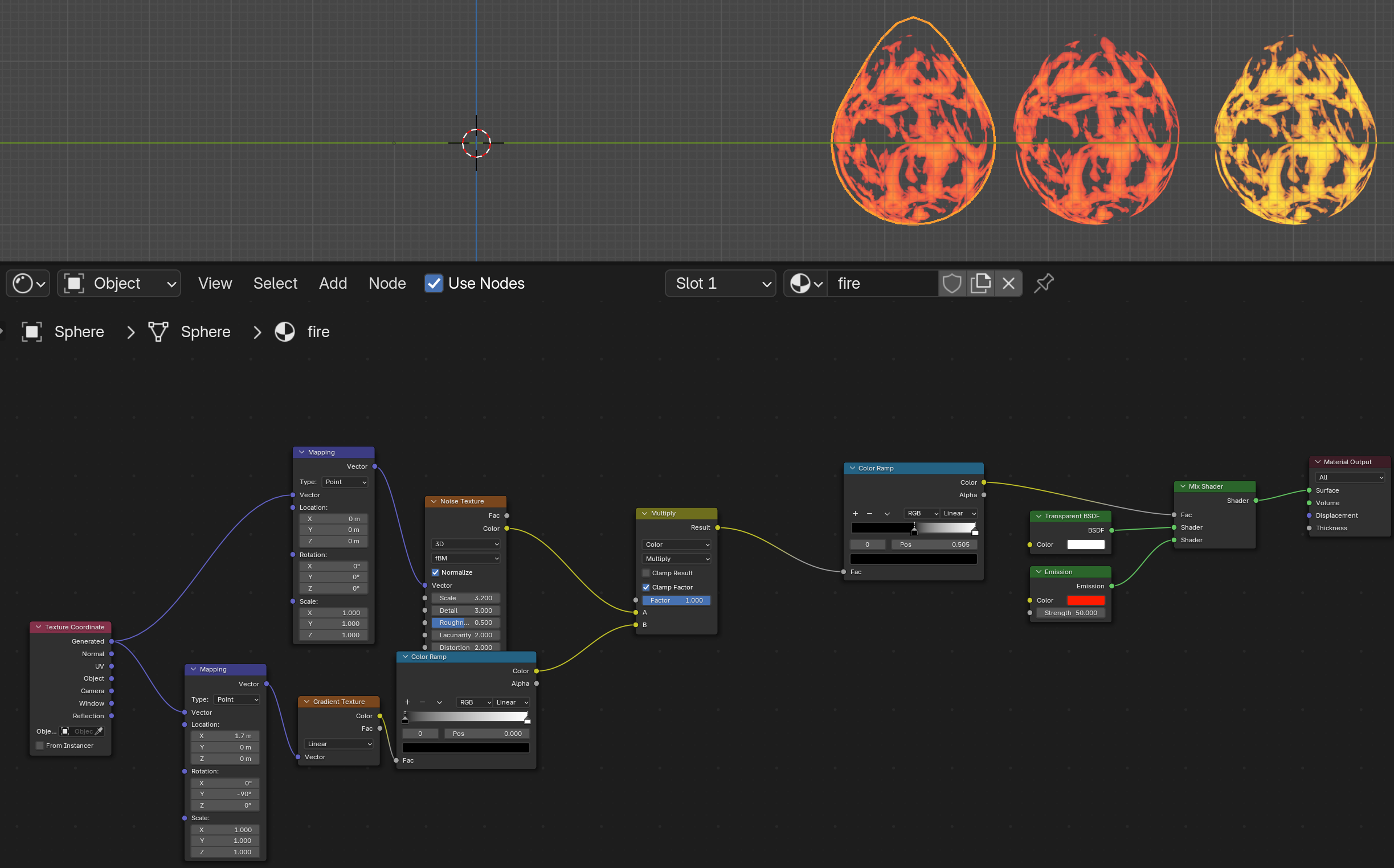
Task: Toggle fake user shield icon
Action: (952, 283)
